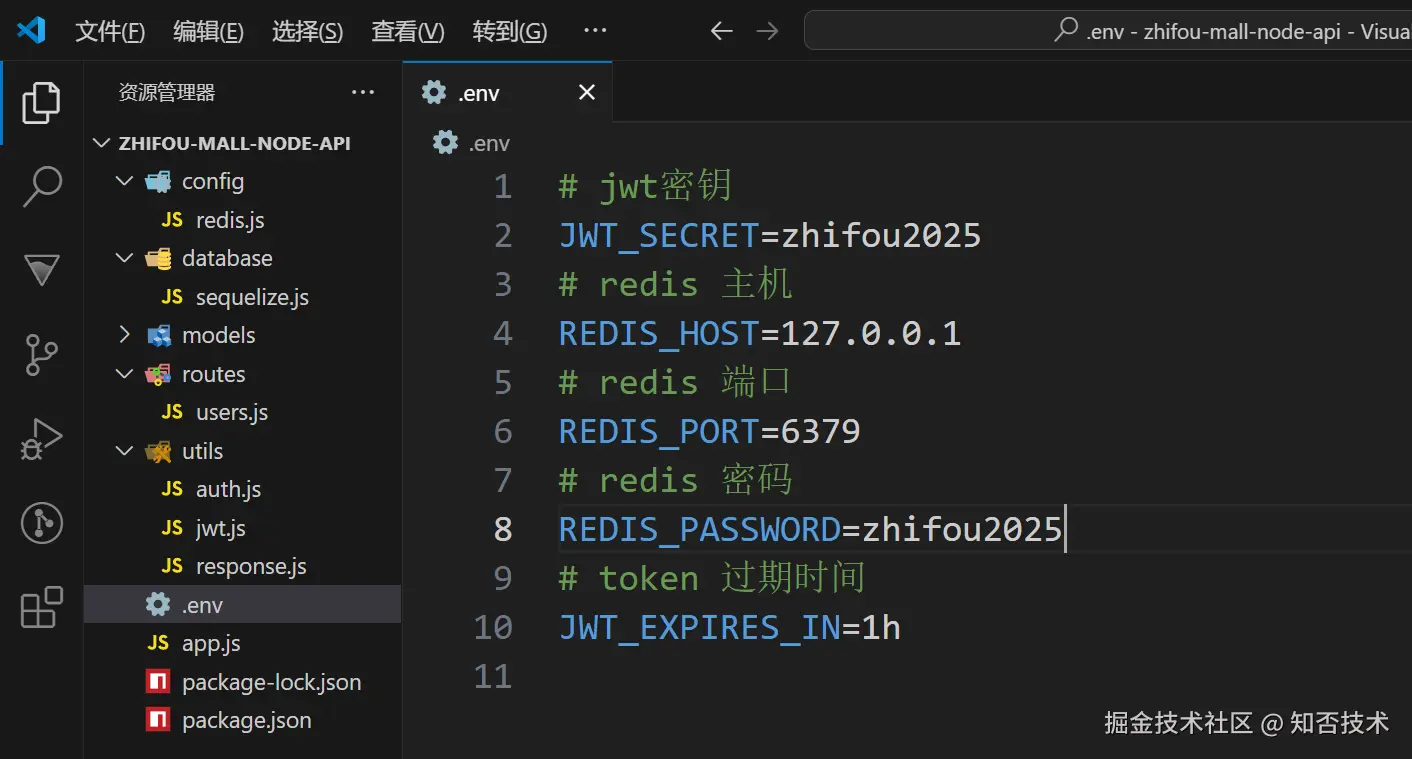Click the routes folder icon
Viewport: 1412px width, 759px height.
click(x=158, y=374)
